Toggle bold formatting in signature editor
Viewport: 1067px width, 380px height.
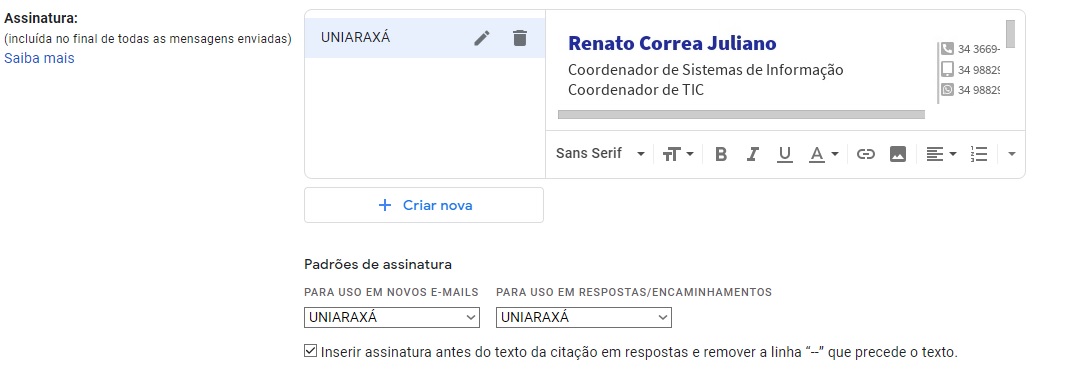click(x=721, y=155)
